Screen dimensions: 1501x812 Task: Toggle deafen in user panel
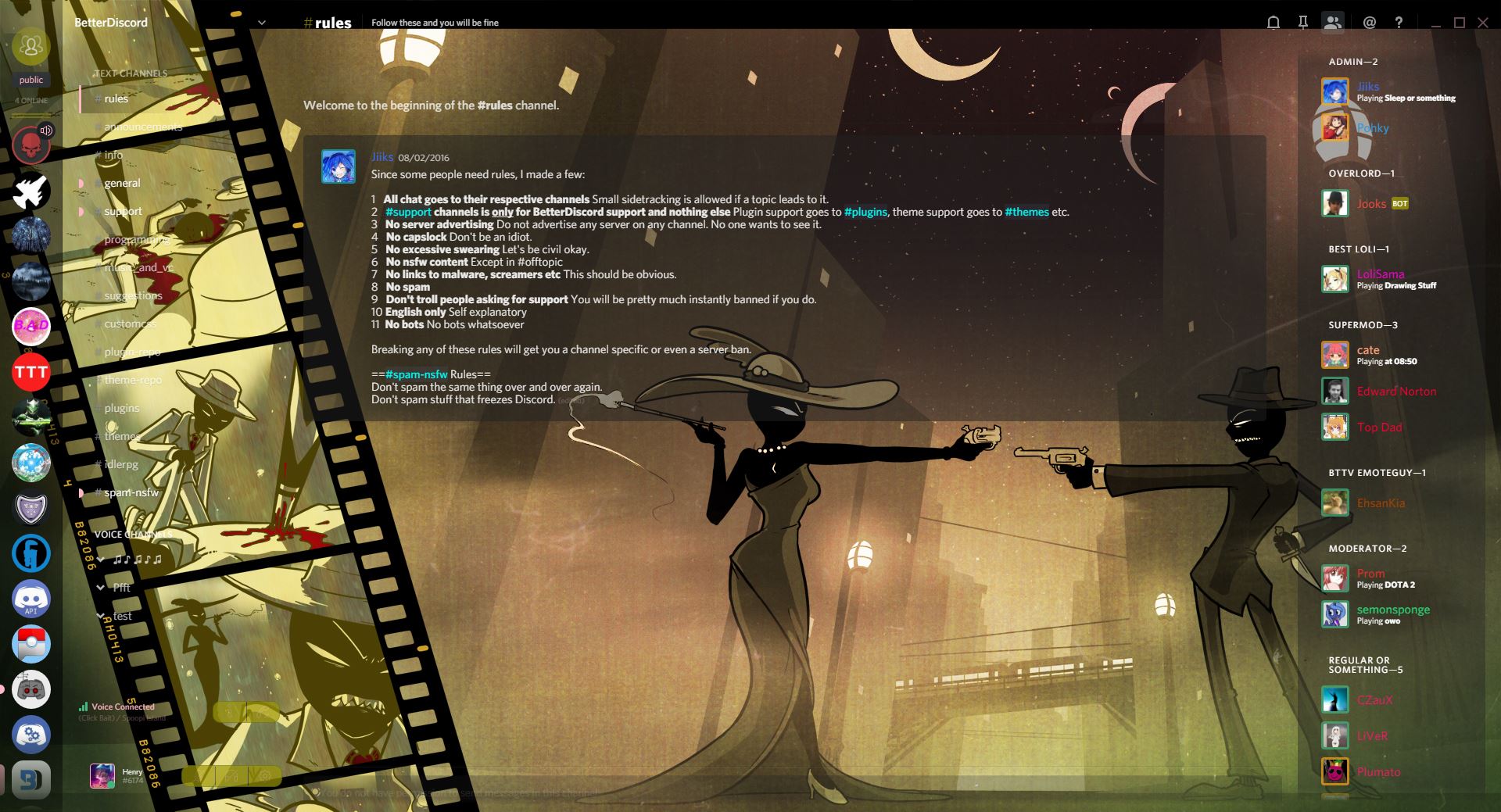point(231,776)
